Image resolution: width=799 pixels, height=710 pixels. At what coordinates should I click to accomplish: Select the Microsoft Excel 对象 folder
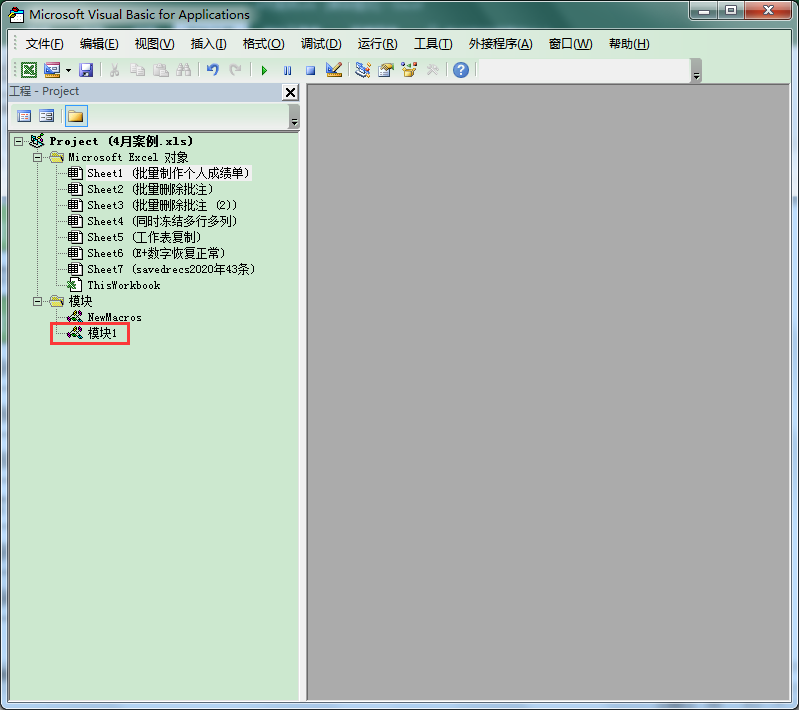pyautogui.click(x=128, y=157)
